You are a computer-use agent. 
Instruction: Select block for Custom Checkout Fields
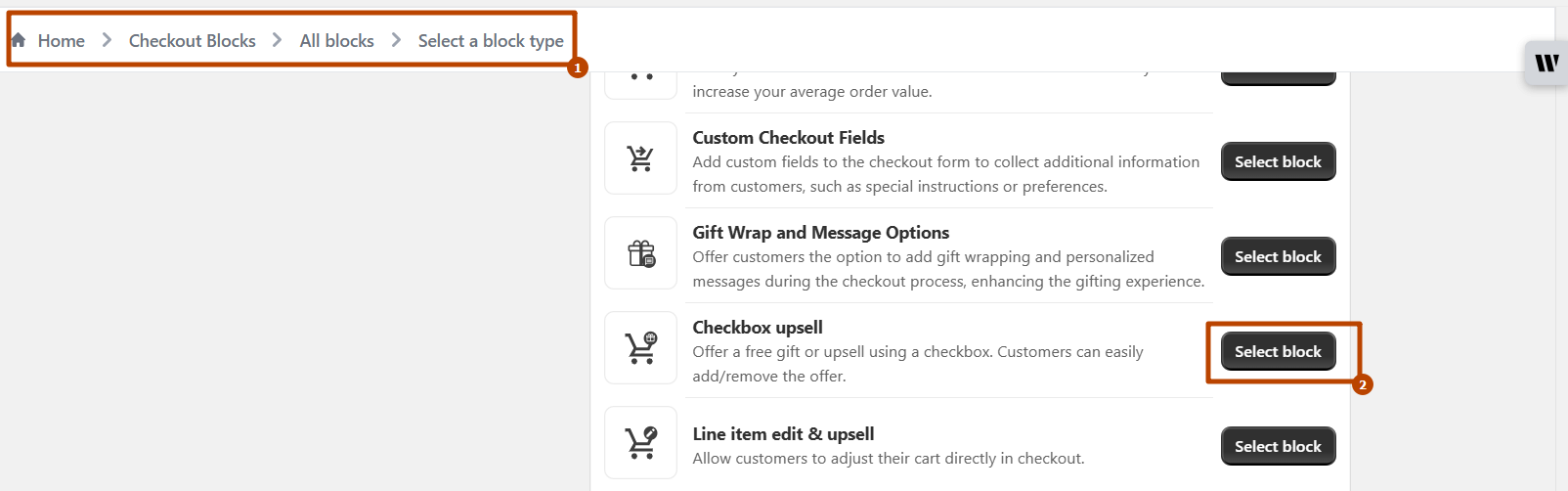[1278, 161]
